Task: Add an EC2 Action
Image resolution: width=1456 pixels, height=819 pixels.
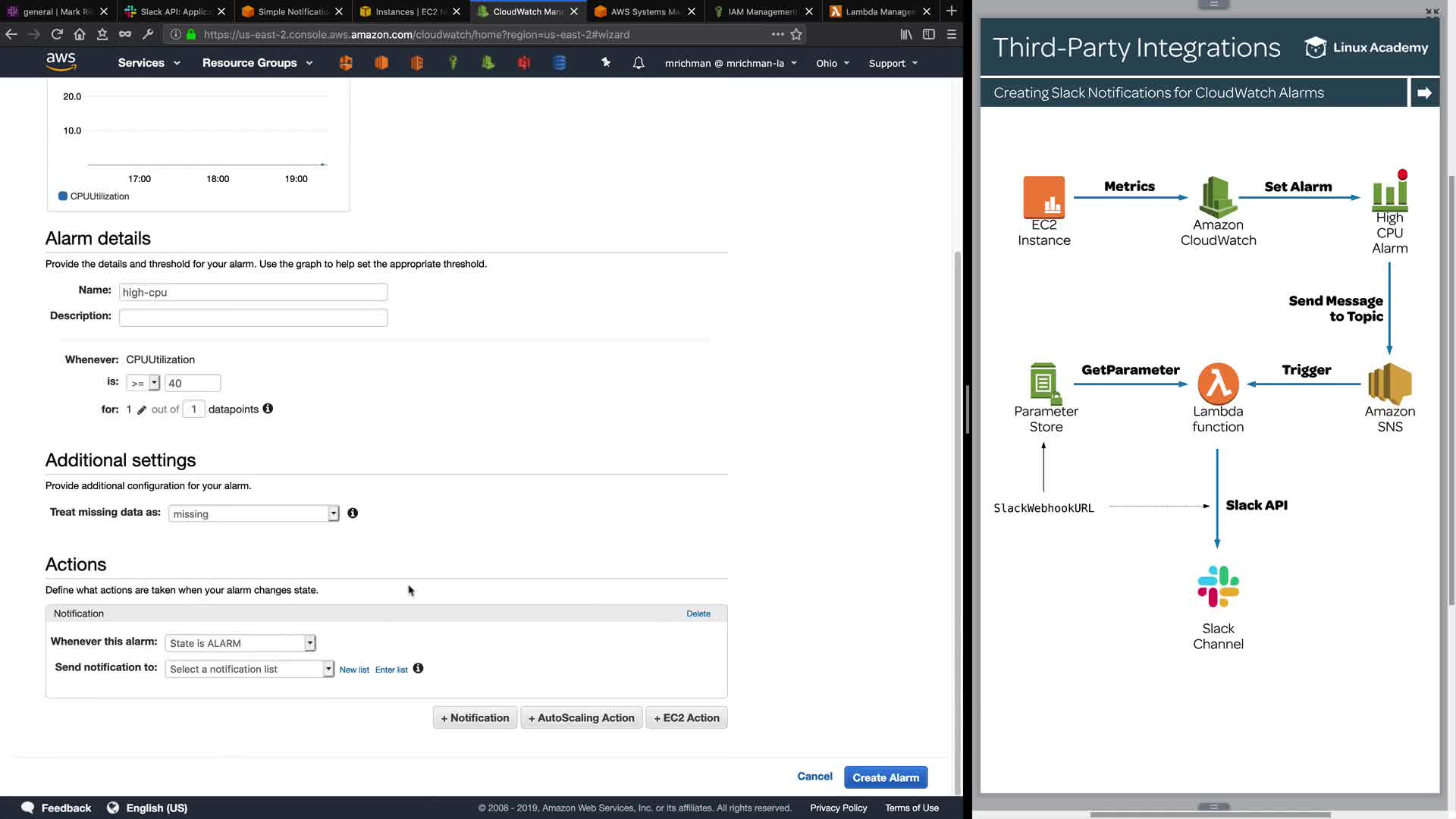Action: [x=686, y=718]
